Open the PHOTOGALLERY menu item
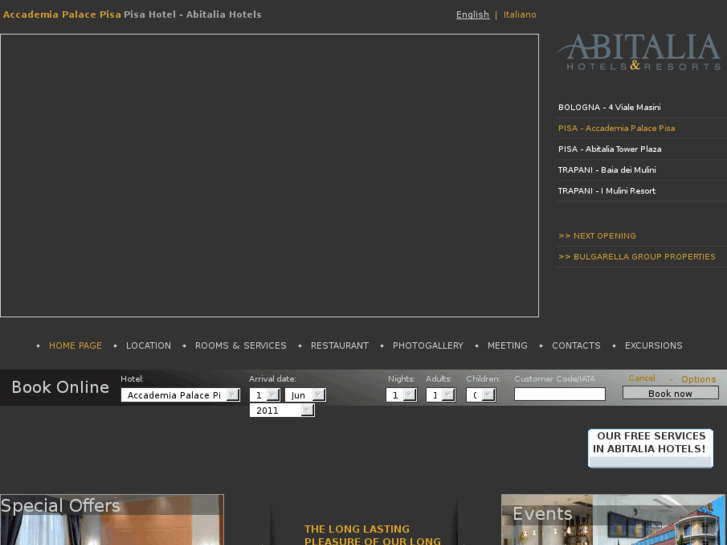 tap(428, 346)
